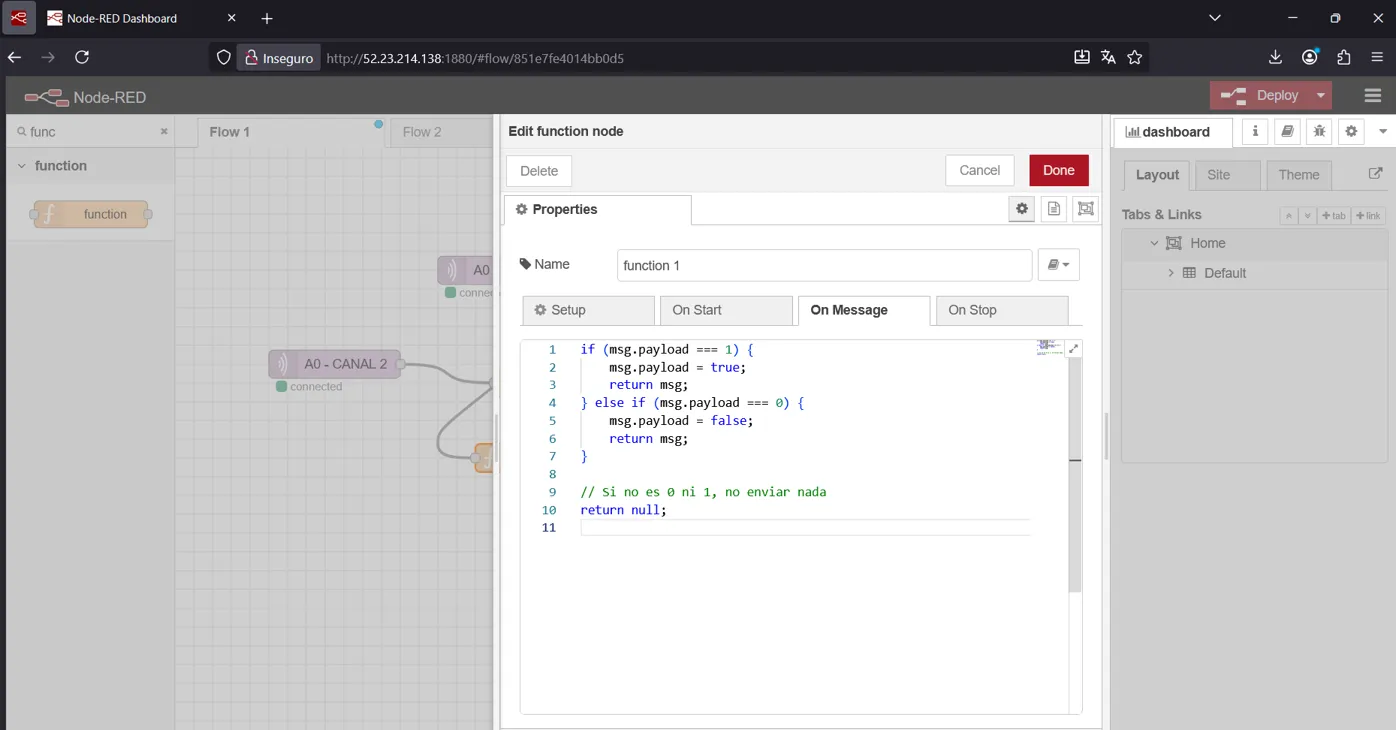Open the Deploy options dropdown arrow
This screenshot has height=730, width=1396.
[1321, 96]
